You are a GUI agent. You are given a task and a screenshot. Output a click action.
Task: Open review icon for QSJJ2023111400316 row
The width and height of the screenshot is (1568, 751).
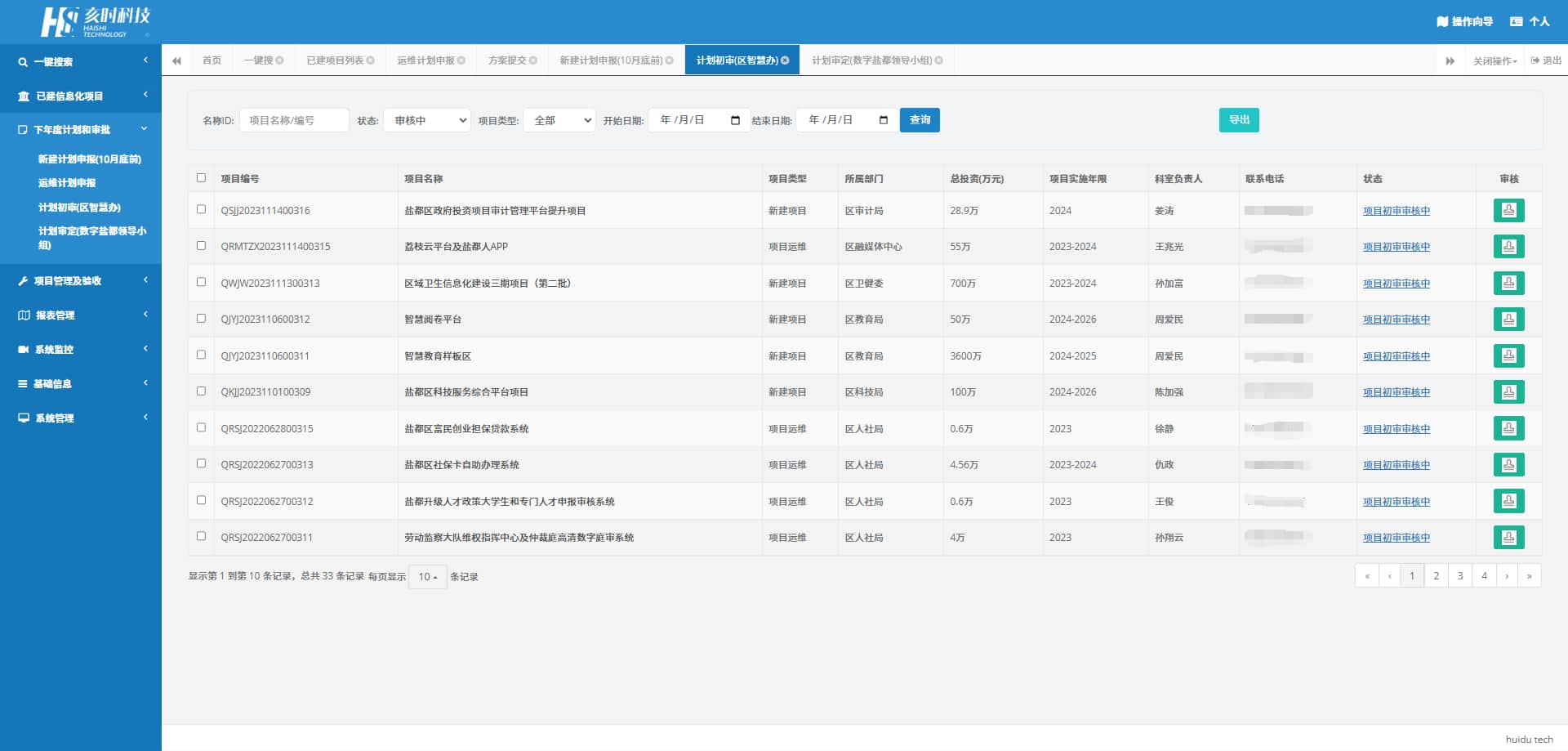1508,211
